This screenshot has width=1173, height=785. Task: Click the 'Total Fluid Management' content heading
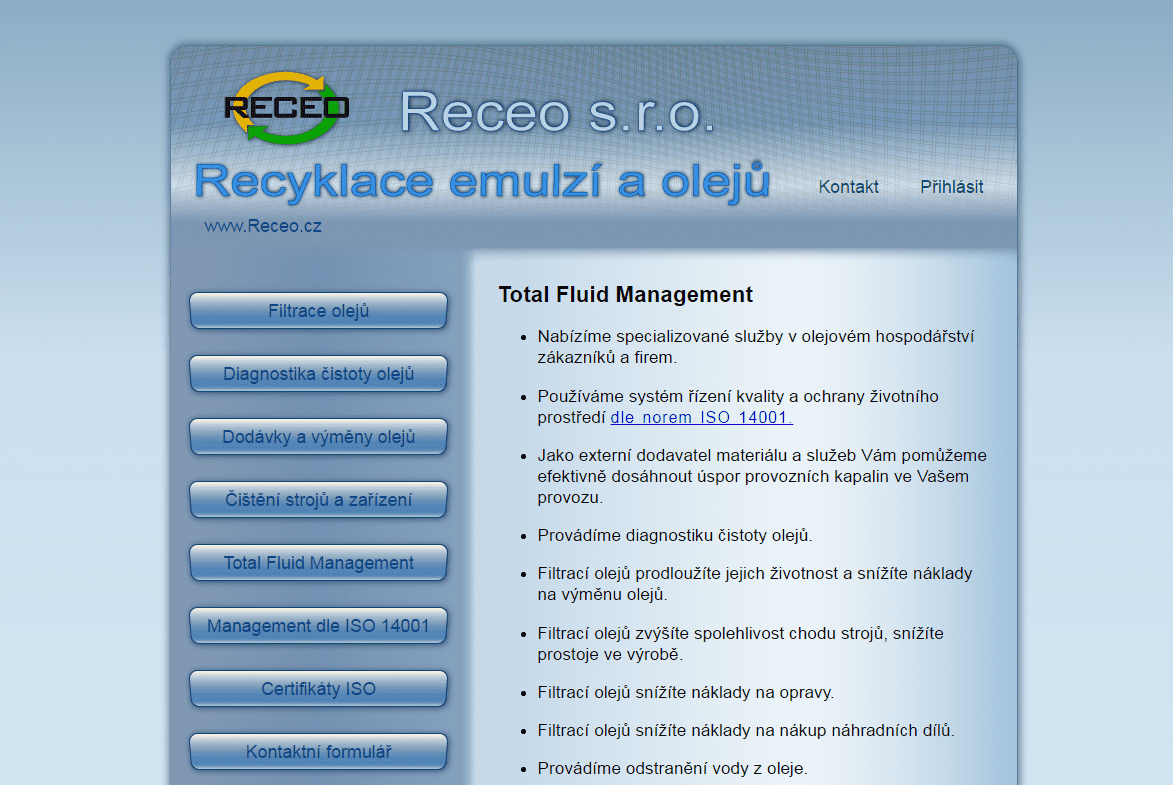coord(625,295)
